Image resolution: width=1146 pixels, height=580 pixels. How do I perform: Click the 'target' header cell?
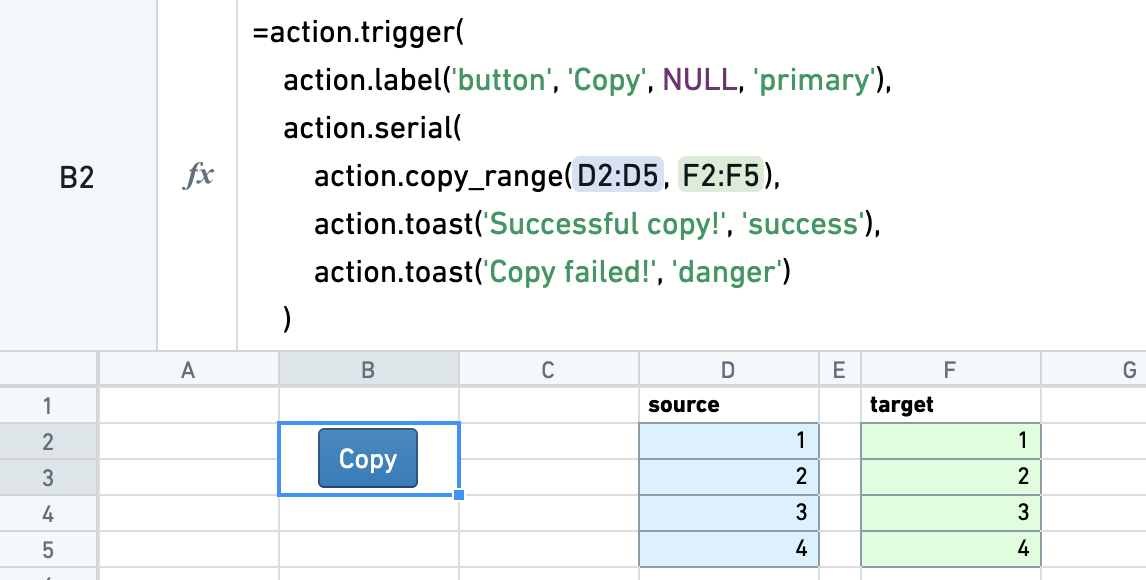[x=950, y=405]
